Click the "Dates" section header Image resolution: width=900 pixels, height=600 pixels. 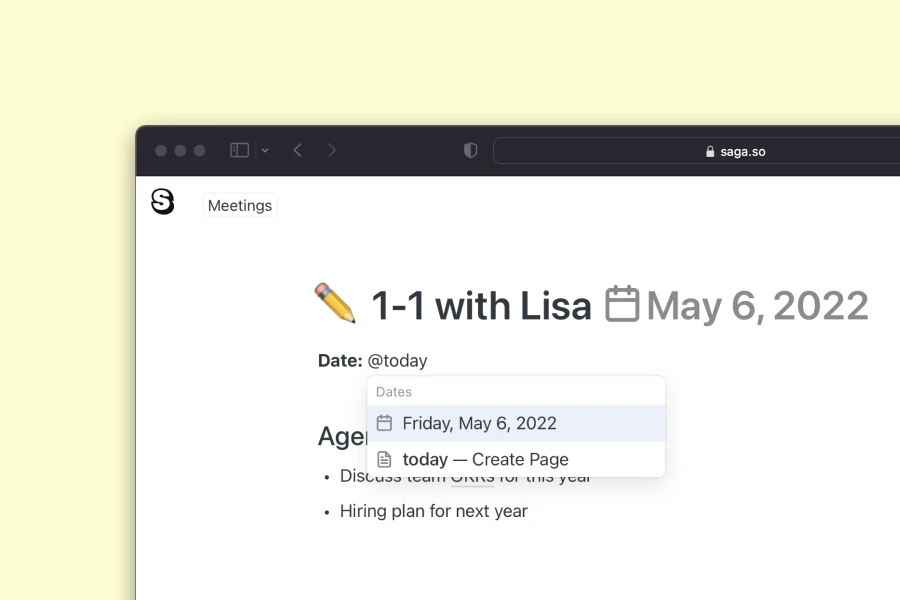tap(394, 392)
